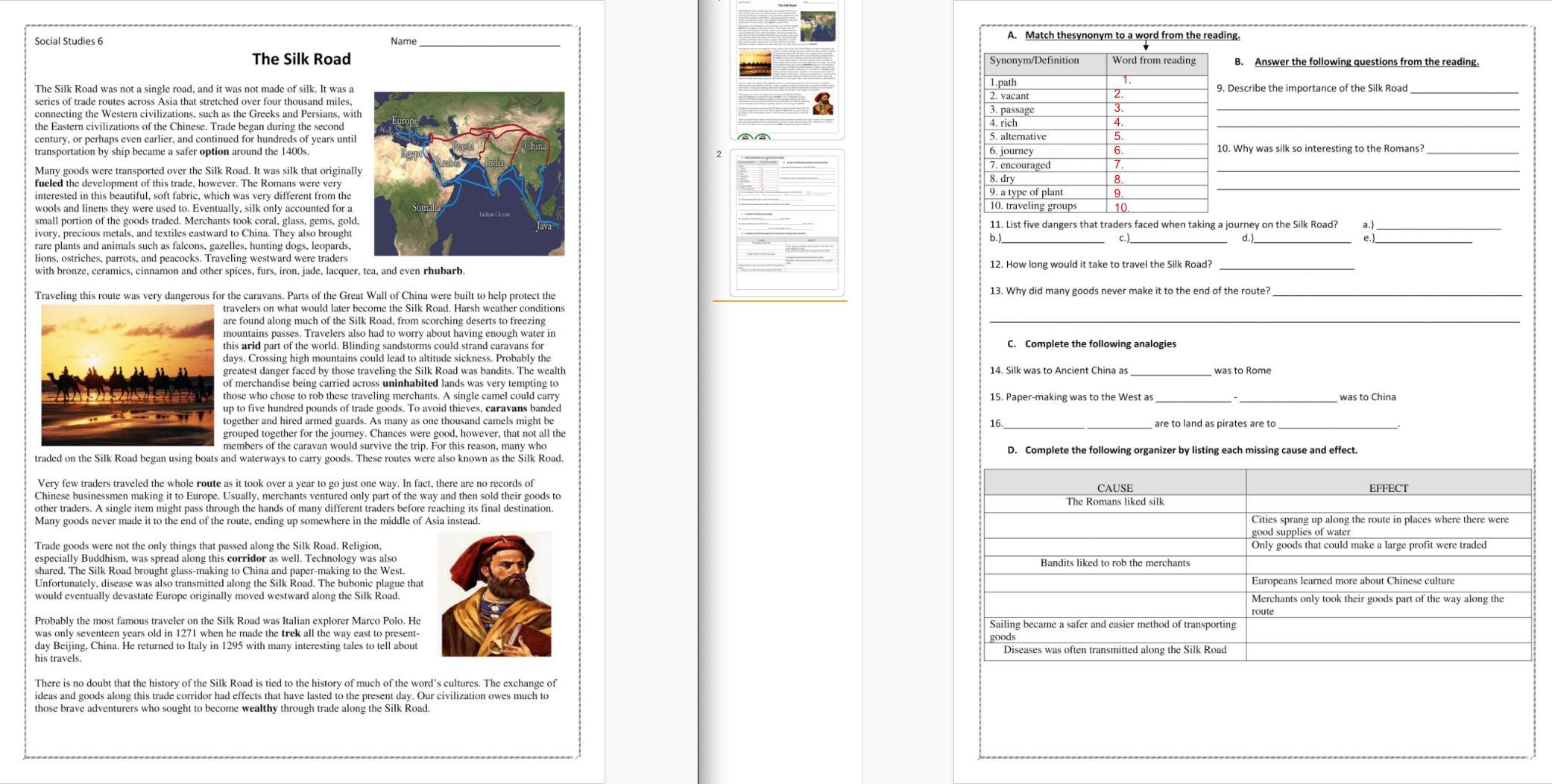
Task: Click the Marco Polo portrait image
Action: [x=496, y=594]
